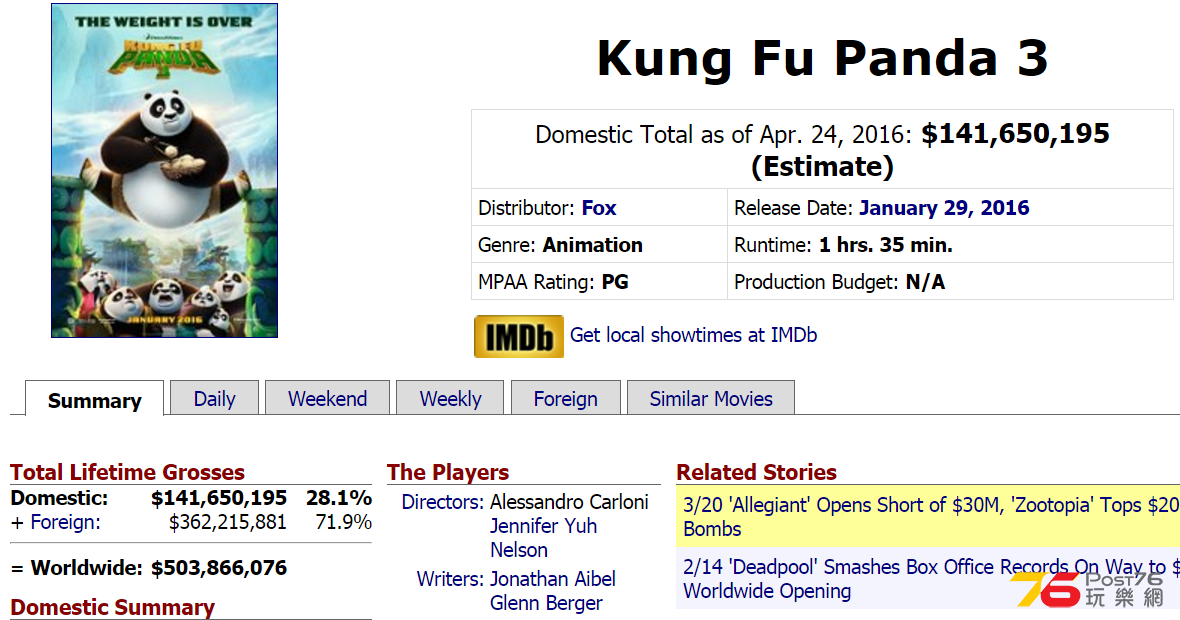Select the Summary tab
1180x620 pixels.
95,400
